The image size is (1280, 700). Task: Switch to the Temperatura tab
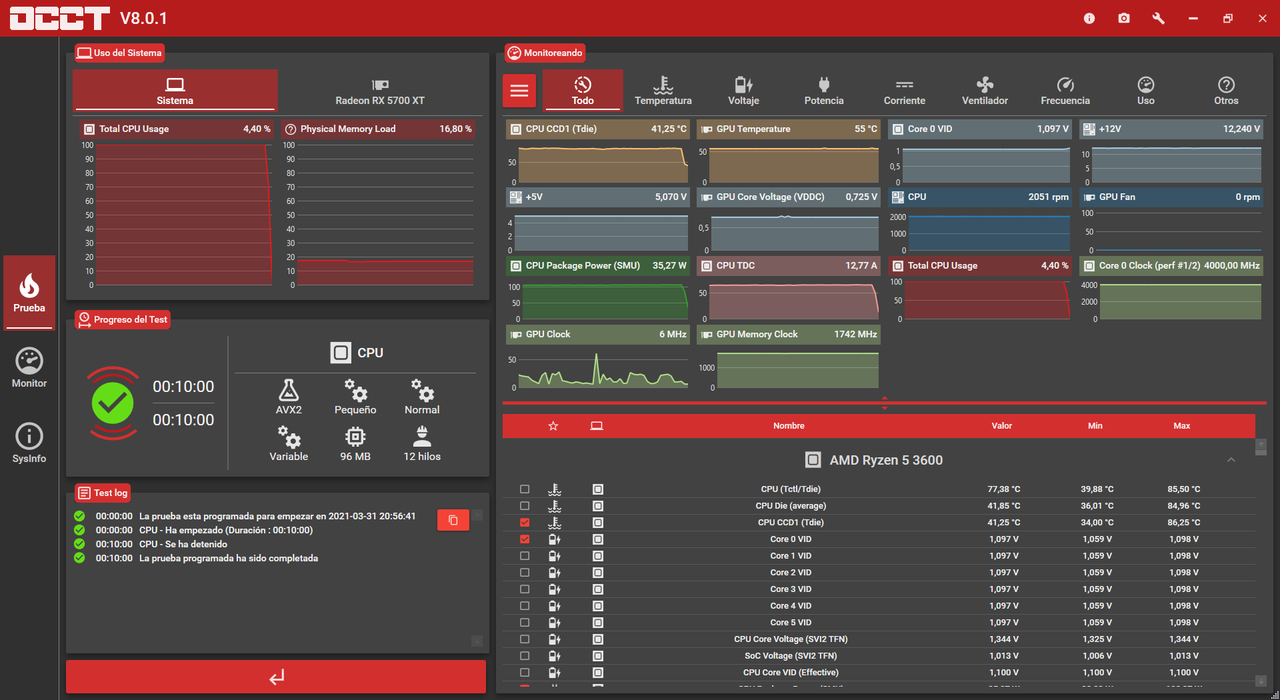point(663,90)
